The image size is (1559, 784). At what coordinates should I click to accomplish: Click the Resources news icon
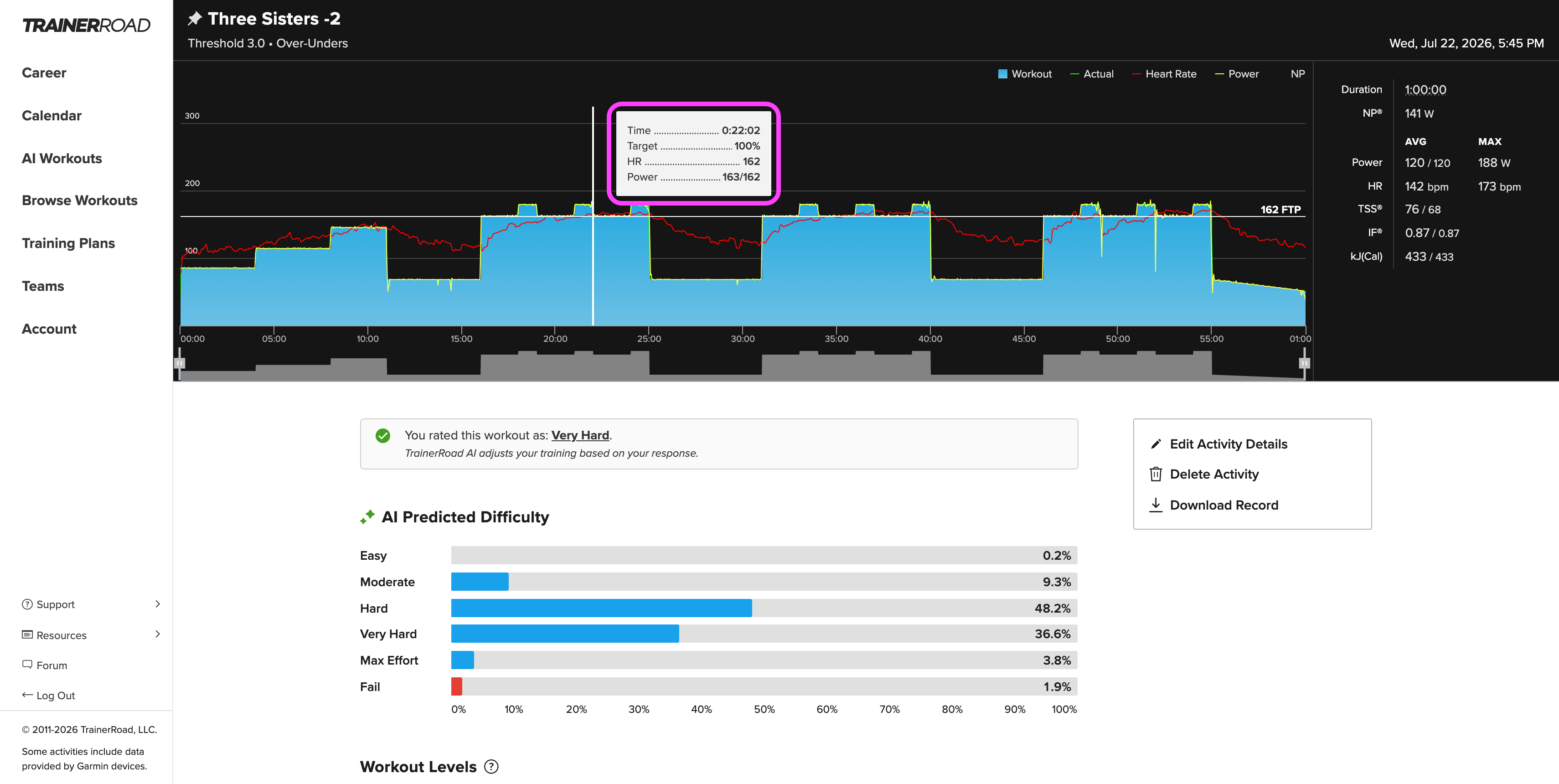[27, 634]
